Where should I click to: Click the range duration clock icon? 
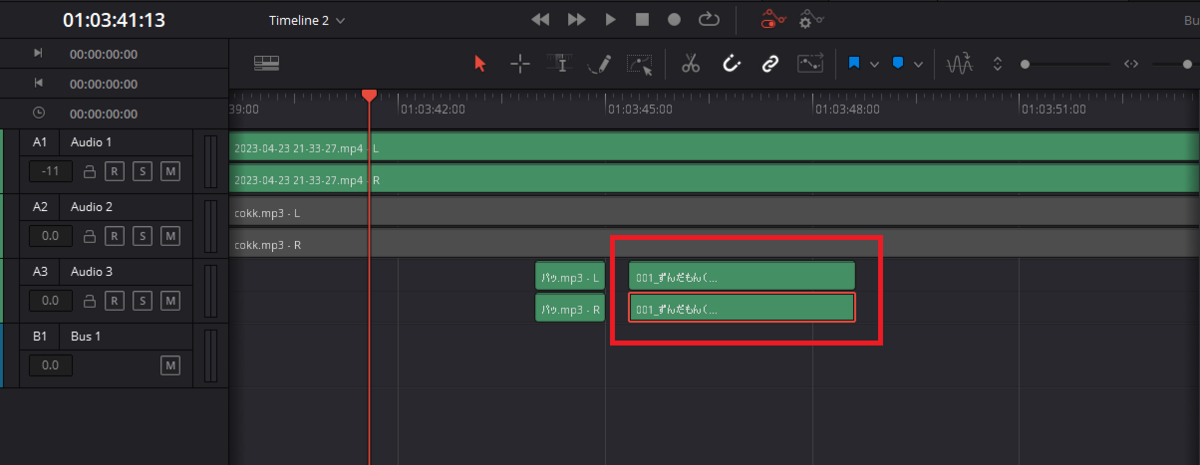38,112
